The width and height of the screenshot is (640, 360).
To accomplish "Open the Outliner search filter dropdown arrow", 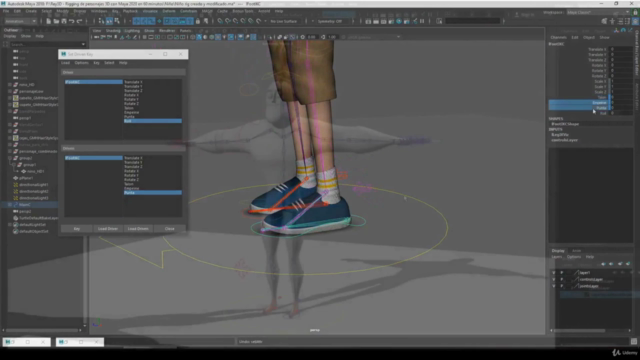I will pyautogui.click(x=83, y=44).
